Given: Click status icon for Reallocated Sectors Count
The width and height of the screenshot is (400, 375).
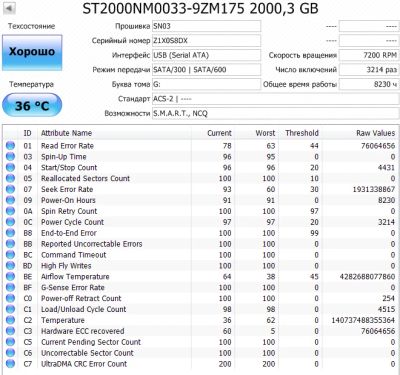Looking at the screenshot, I should coord(11,178).
